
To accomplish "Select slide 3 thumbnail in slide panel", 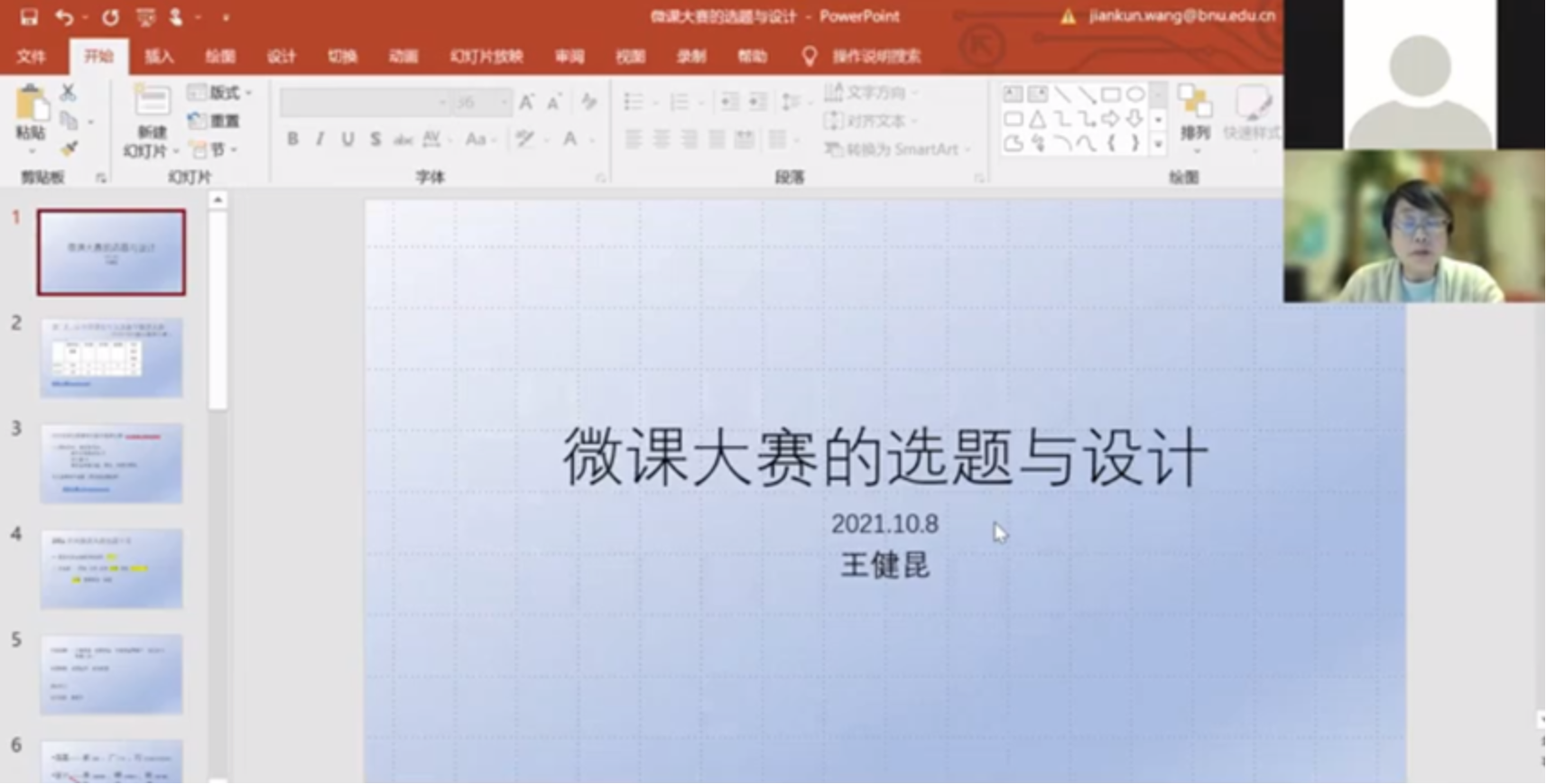I will [x=111, y=463].
